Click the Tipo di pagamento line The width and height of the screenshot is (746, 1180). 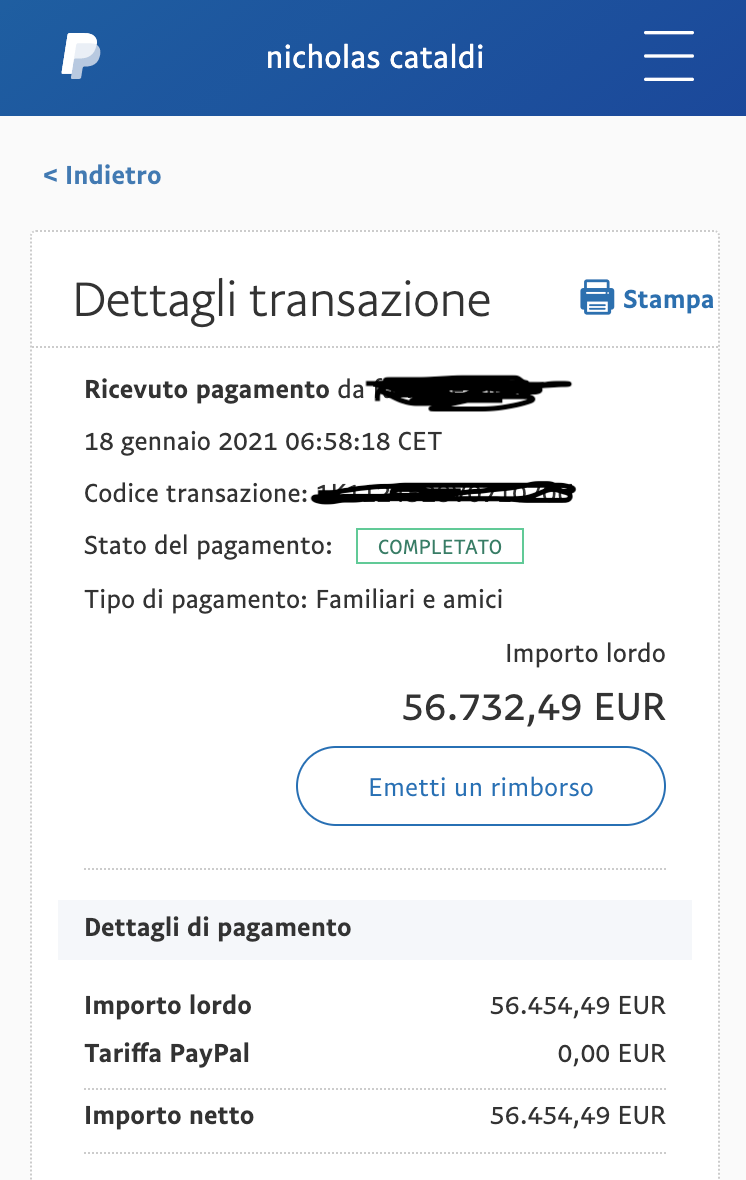coord(294,600)
